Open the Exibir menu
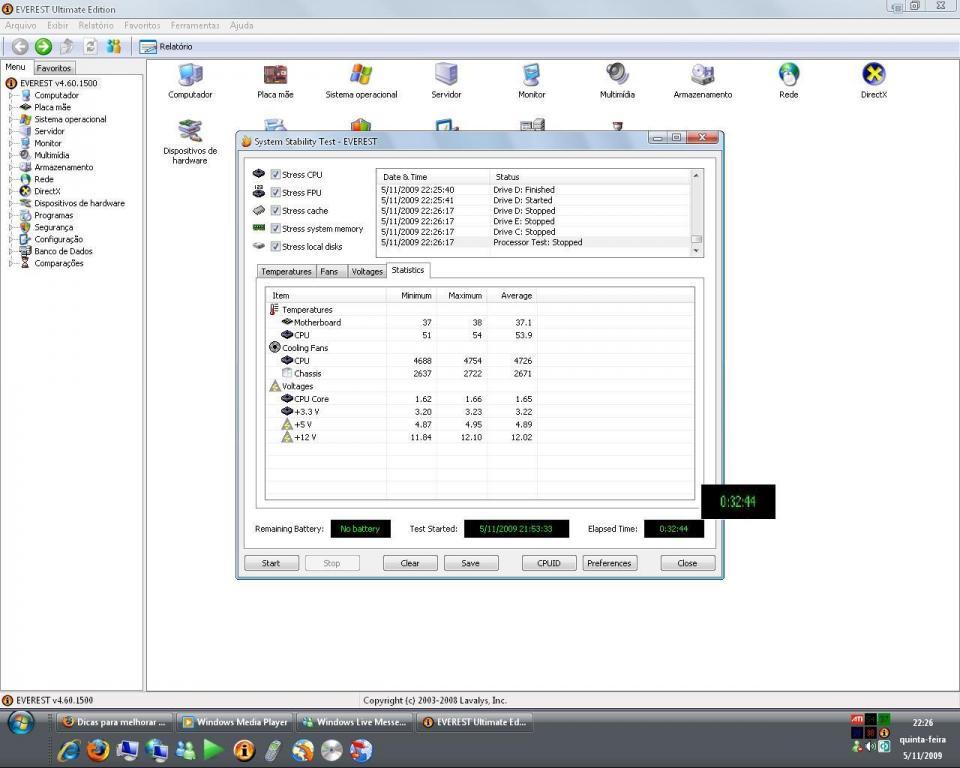The image size is (960, 768). (x=58, y=26)
